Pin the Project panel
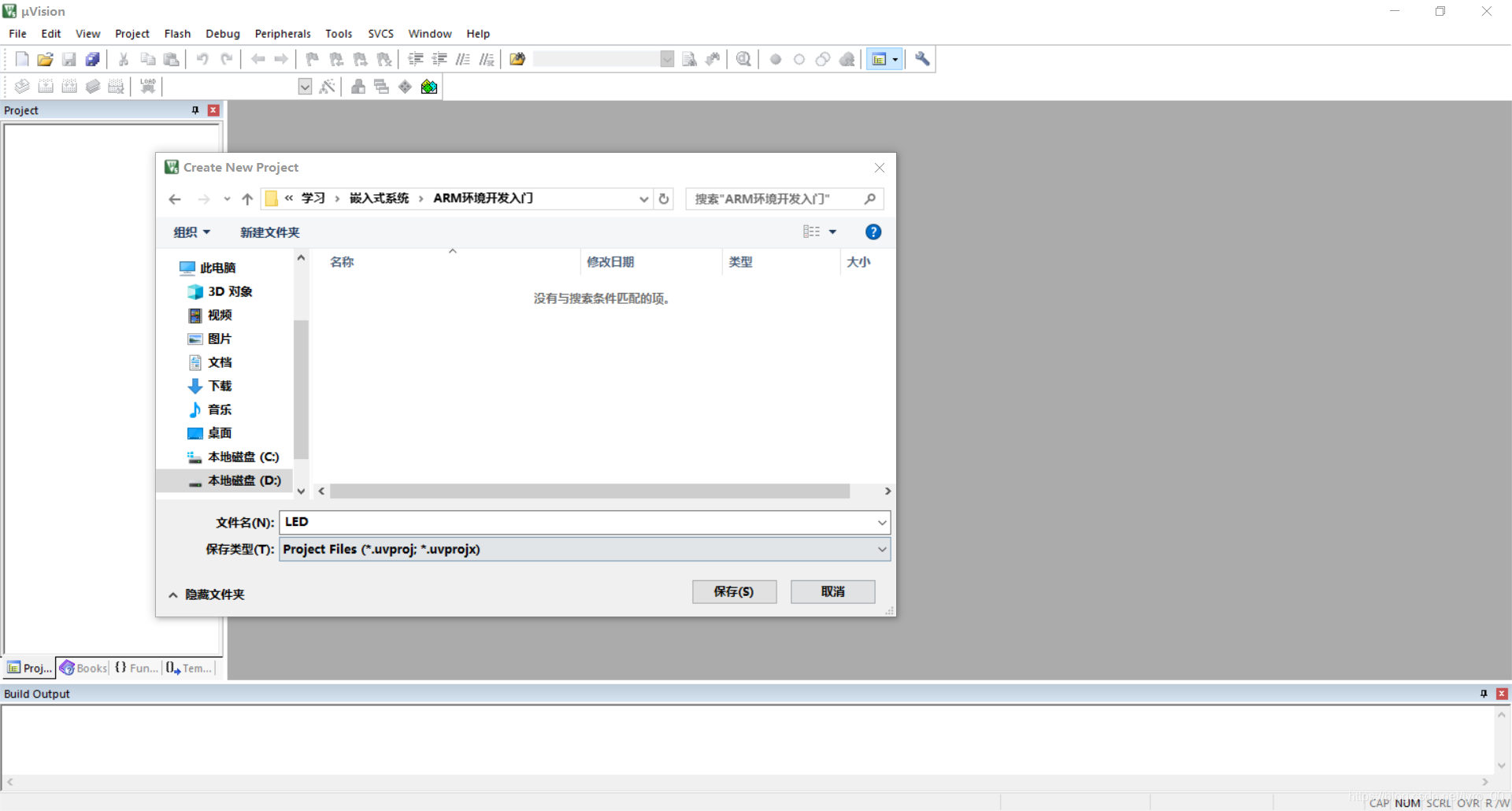Screen dimensions: 1512x811 click(x=195, y=110)
